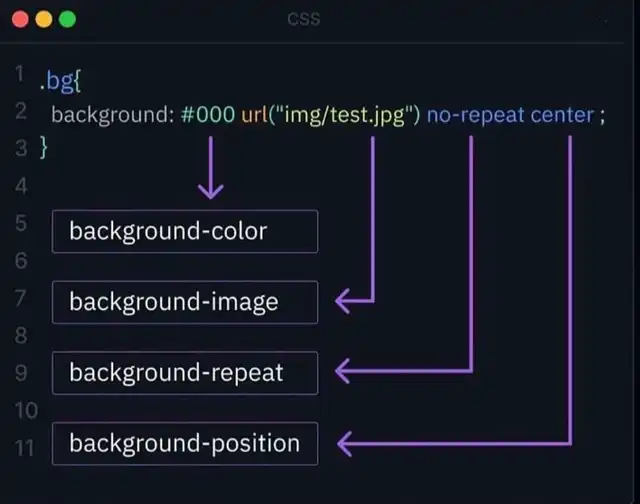Click the background-position box

tap(184, 442)
